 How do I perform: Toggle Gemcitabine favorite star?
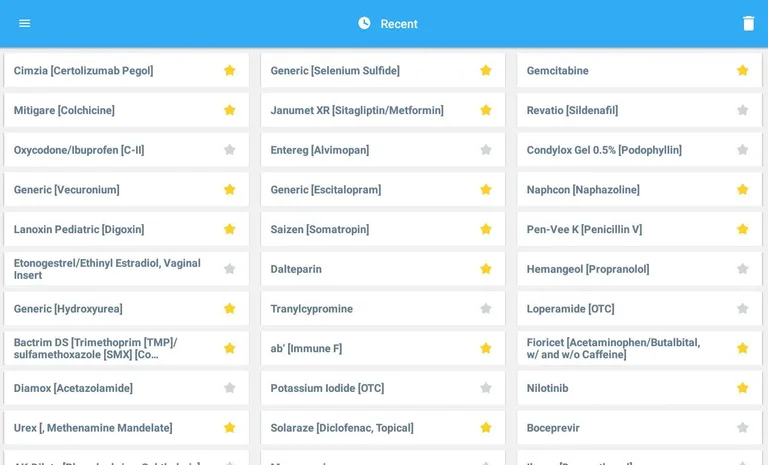(x=743, y=71)
